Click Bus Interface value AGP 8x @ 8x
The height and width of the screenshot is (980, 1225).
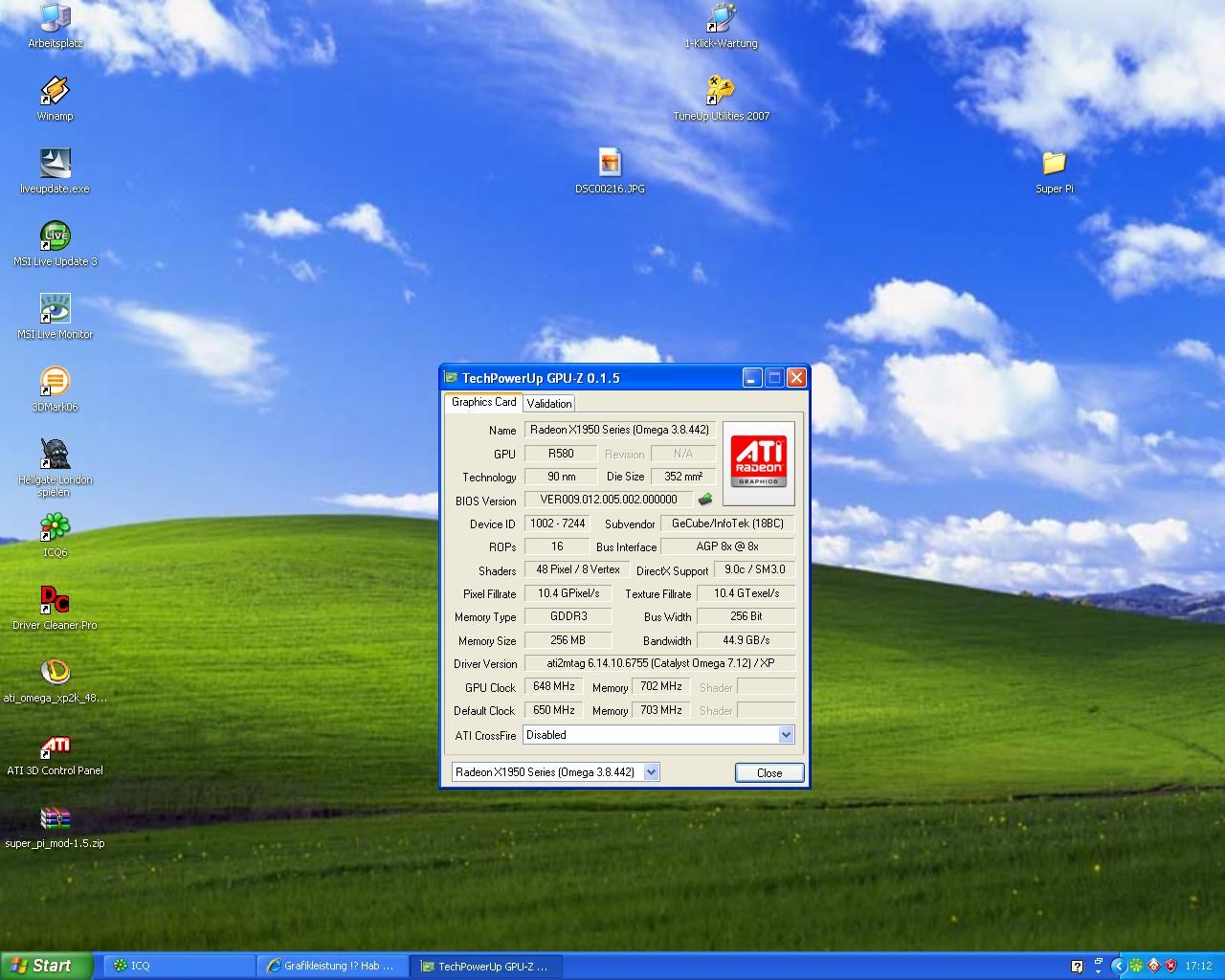[x=727, y=546]
